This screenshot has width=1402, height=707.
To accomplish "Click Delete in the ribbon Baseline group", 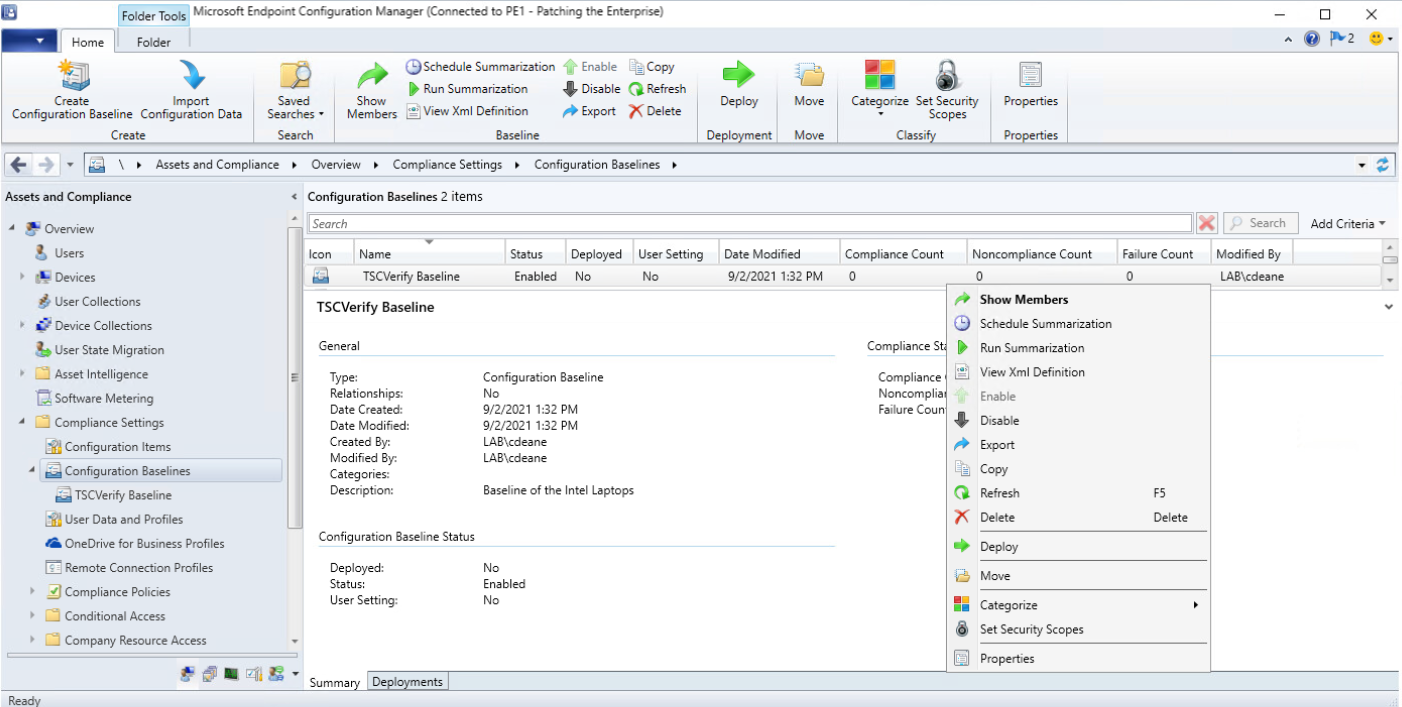I will 655,111.
